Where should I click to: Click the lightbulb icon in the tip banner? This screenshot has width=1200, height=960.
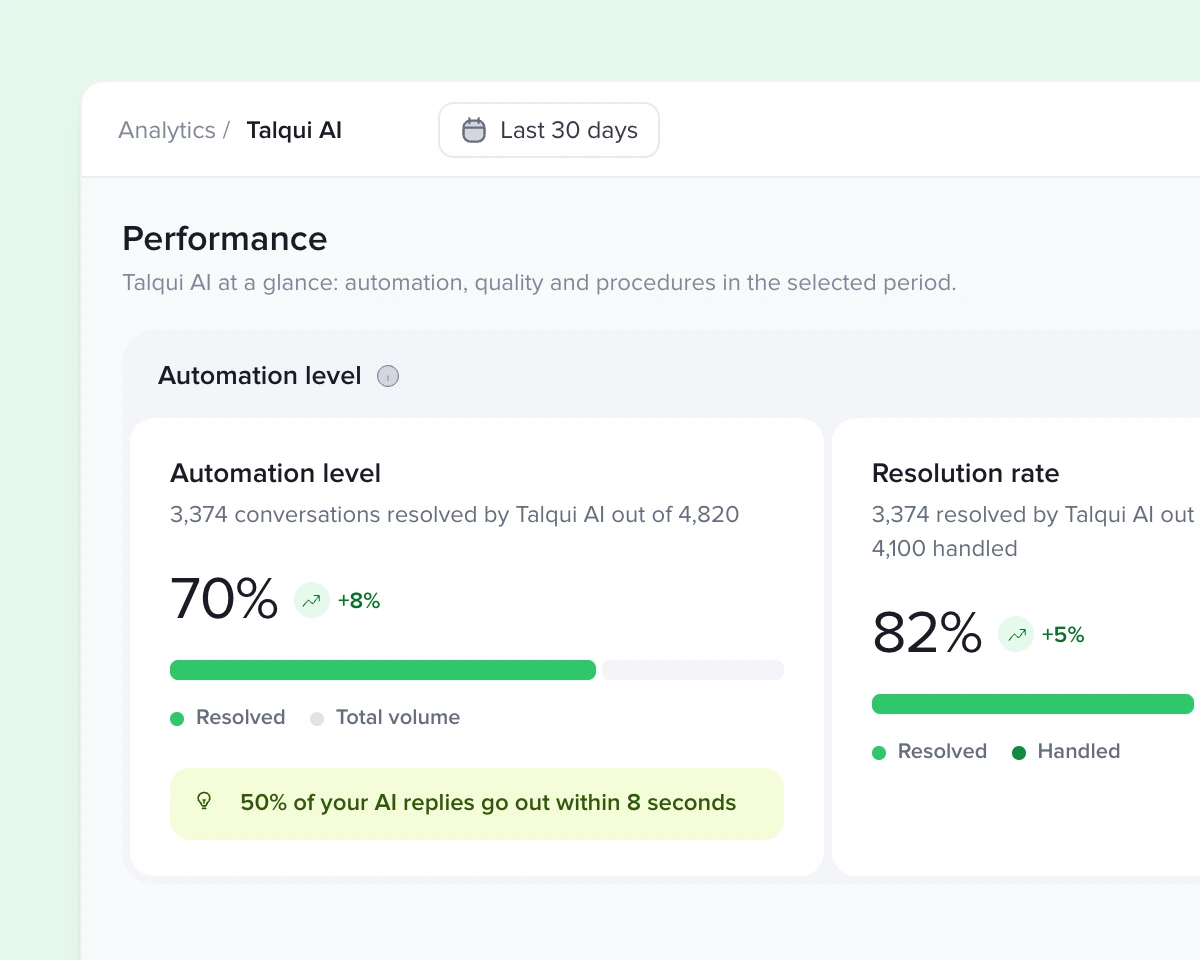tap(204, 801)
